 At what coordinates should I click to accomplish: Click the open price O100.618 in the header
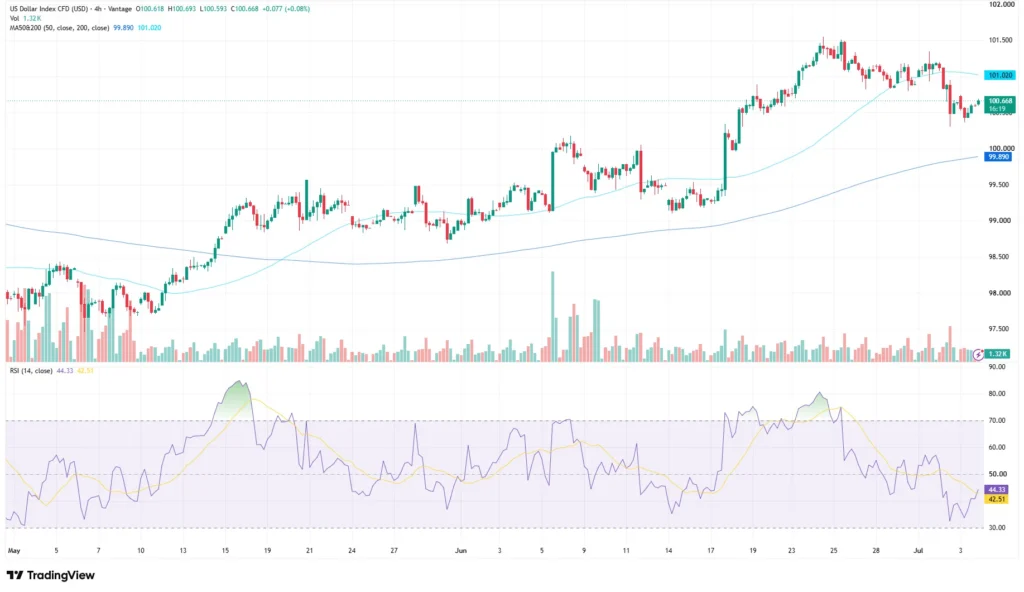[x=150, y=9]
